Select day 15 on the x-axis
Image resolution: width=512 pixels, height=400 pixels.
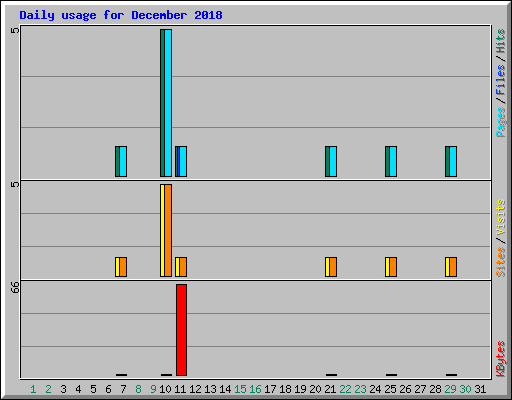pos(240,389)
